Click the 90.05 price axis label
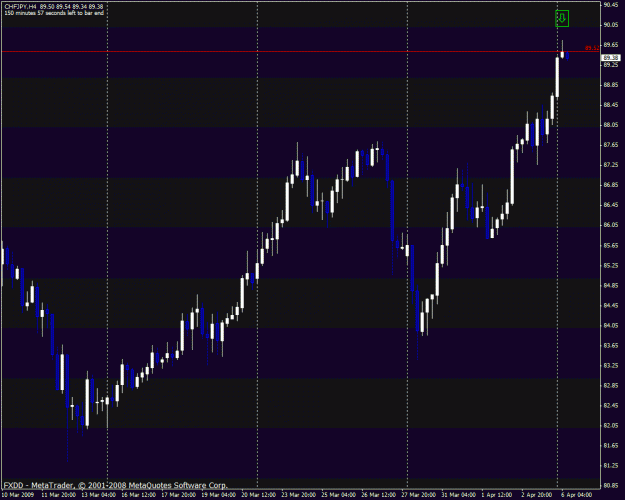 (x=611, y=25)
